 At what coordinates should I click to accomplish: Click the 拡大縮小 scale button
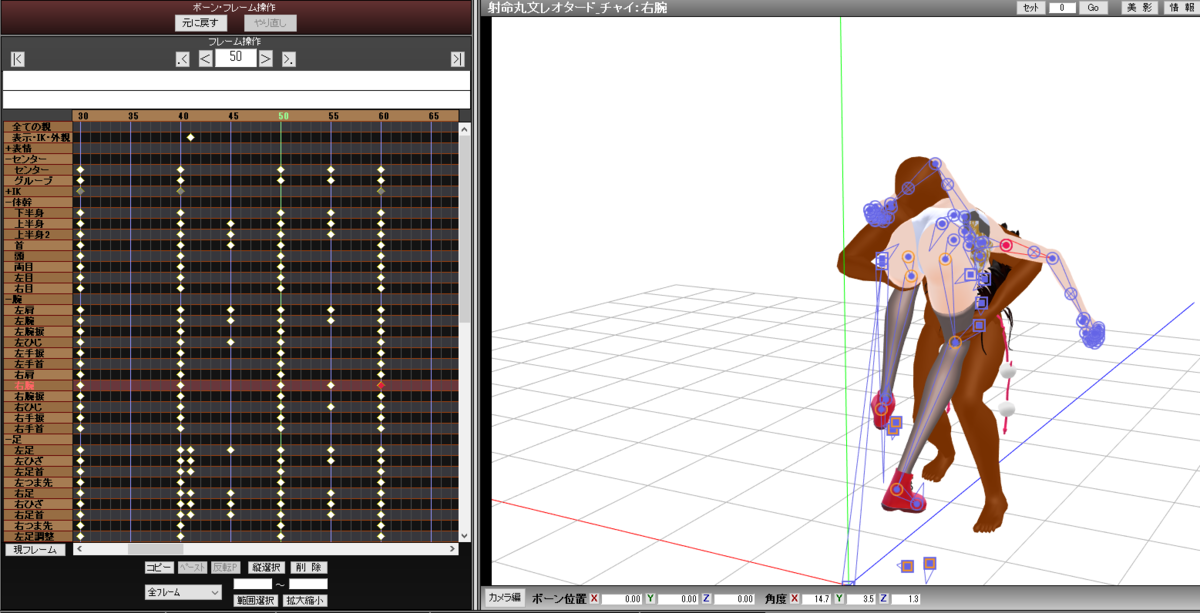(x=305, y=601)
